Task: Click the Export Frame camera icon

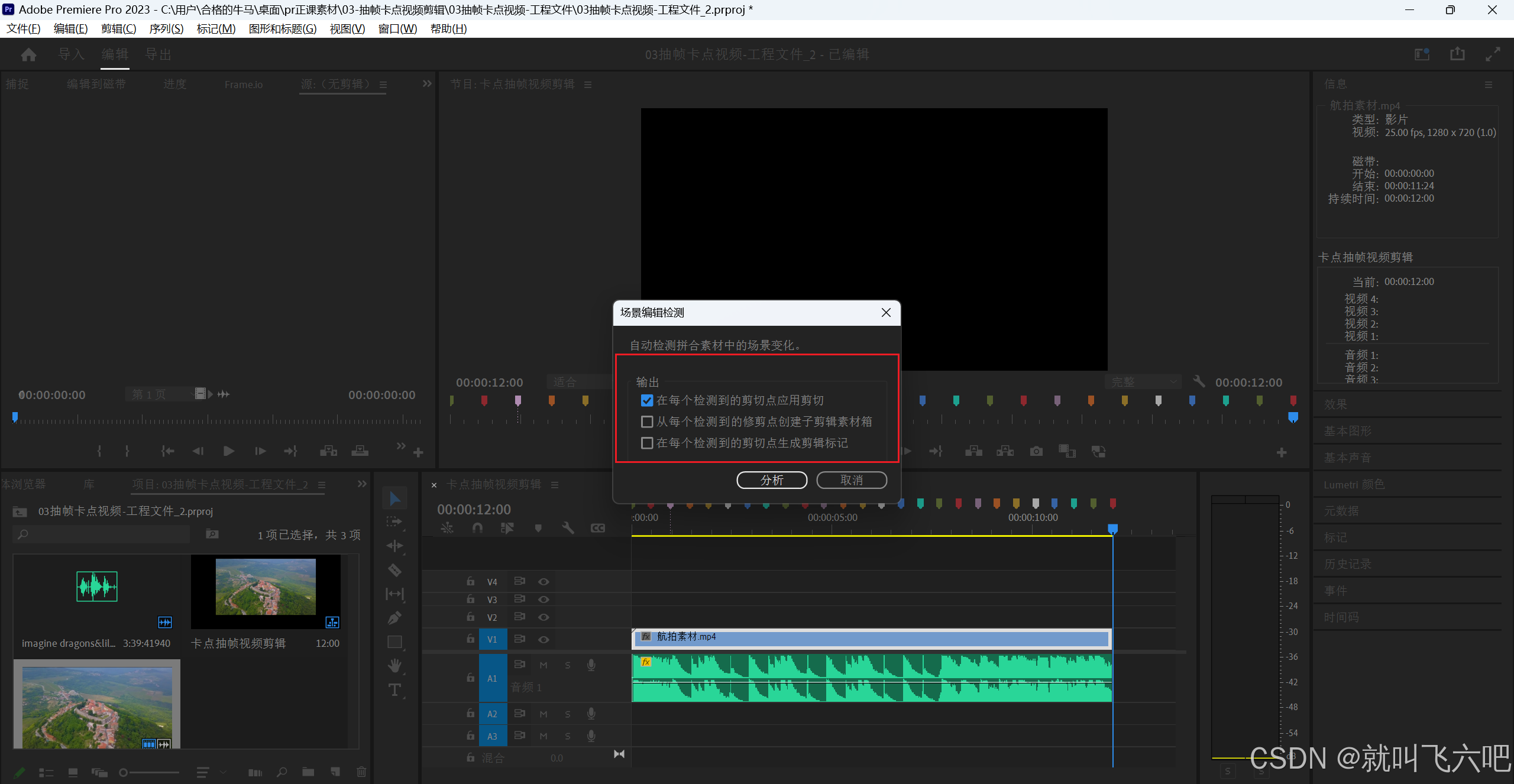Action: tap(1036, 452)
